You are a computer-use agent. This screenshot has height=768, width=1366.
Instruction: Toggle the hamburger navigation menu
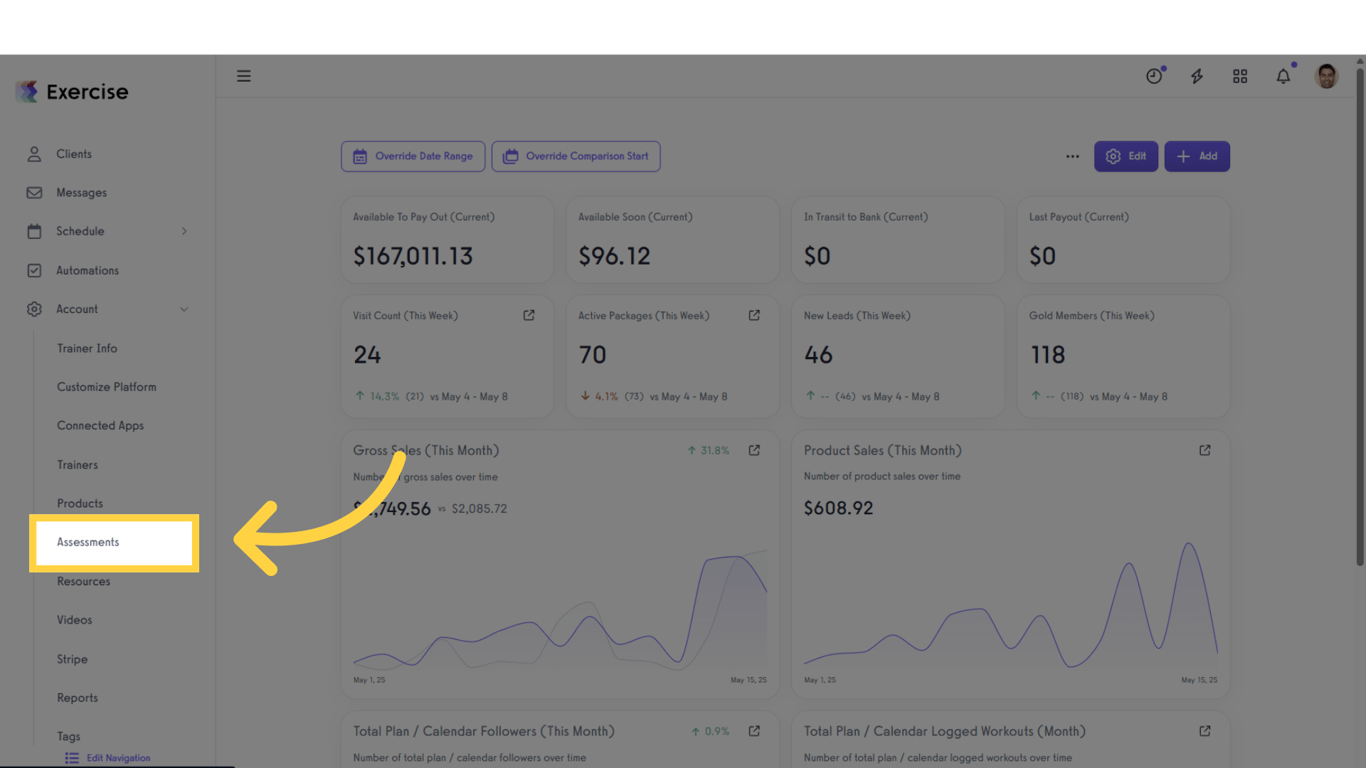243,75
